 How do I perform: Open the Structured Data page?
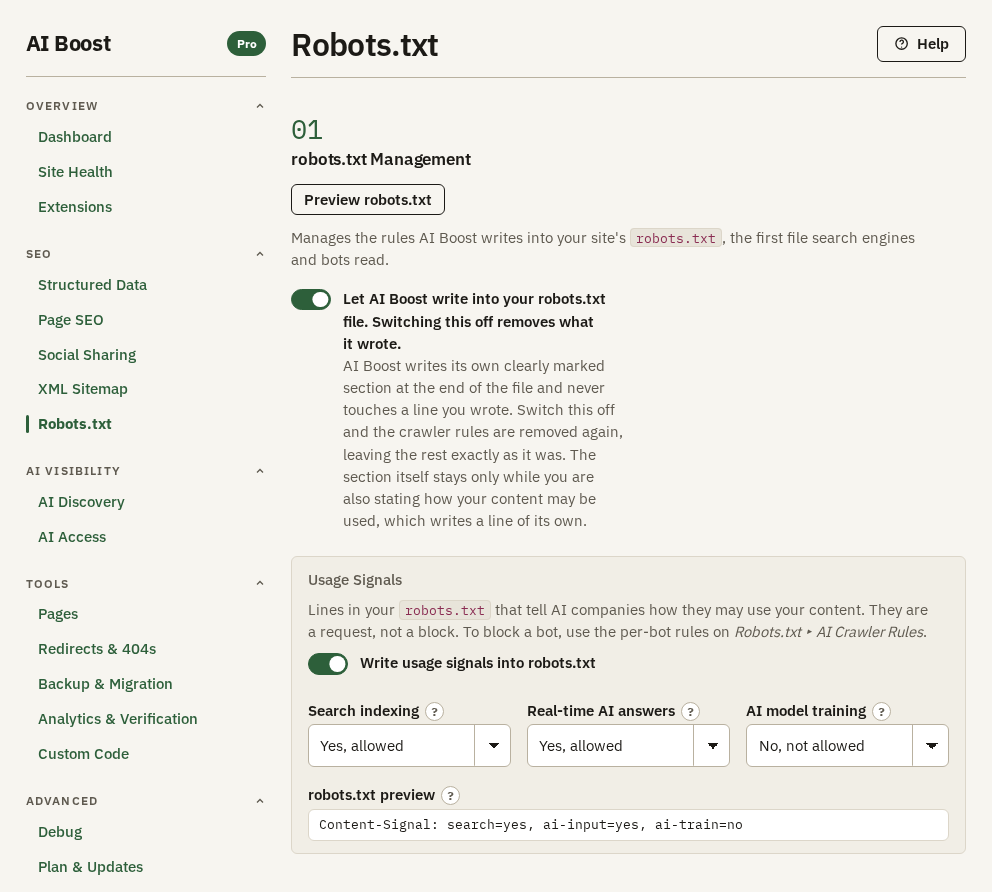(x=92, y=285)
